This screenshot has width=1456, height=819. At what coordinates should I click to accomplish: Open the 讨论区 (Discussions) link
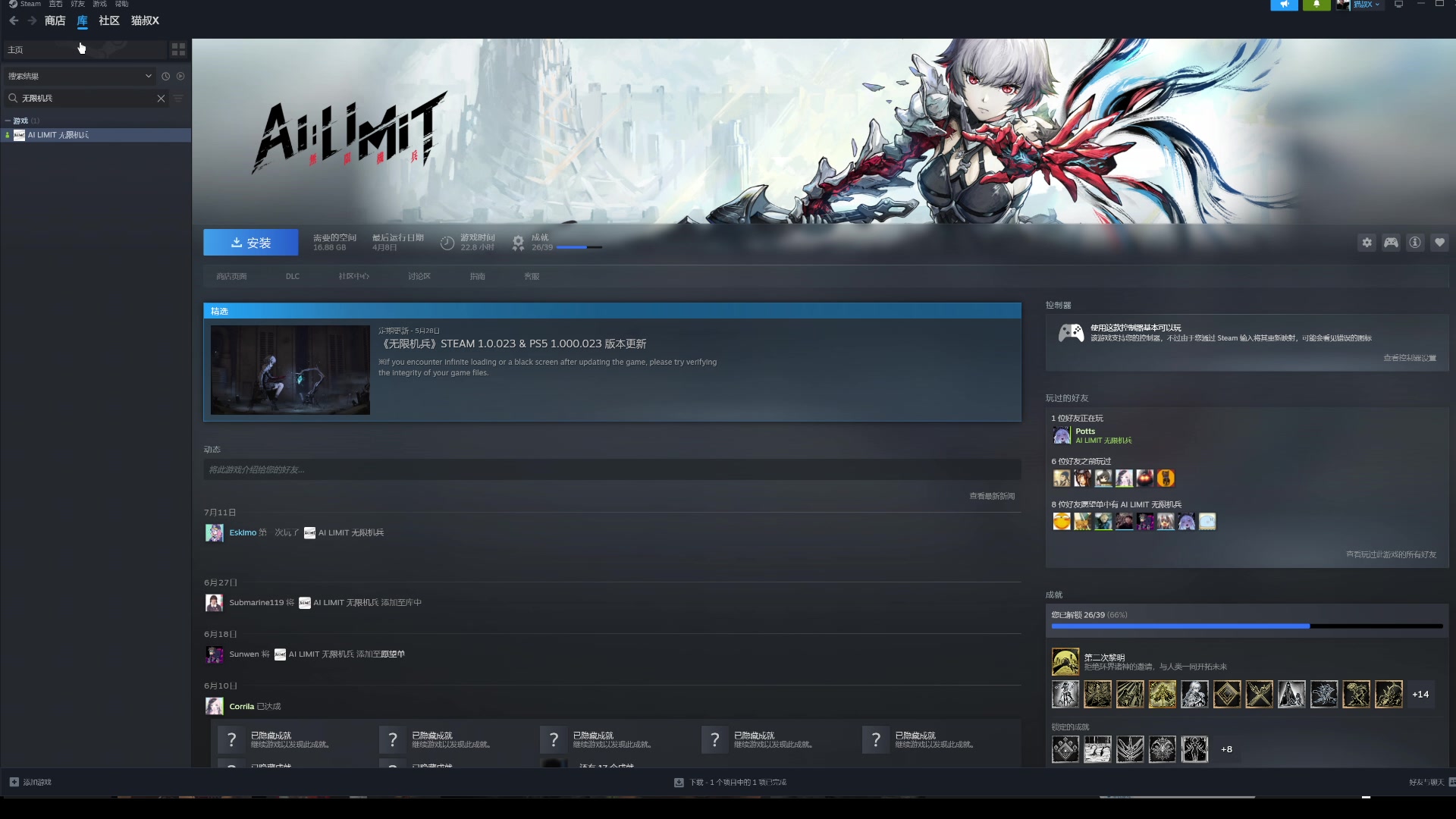tap(419, 276)
